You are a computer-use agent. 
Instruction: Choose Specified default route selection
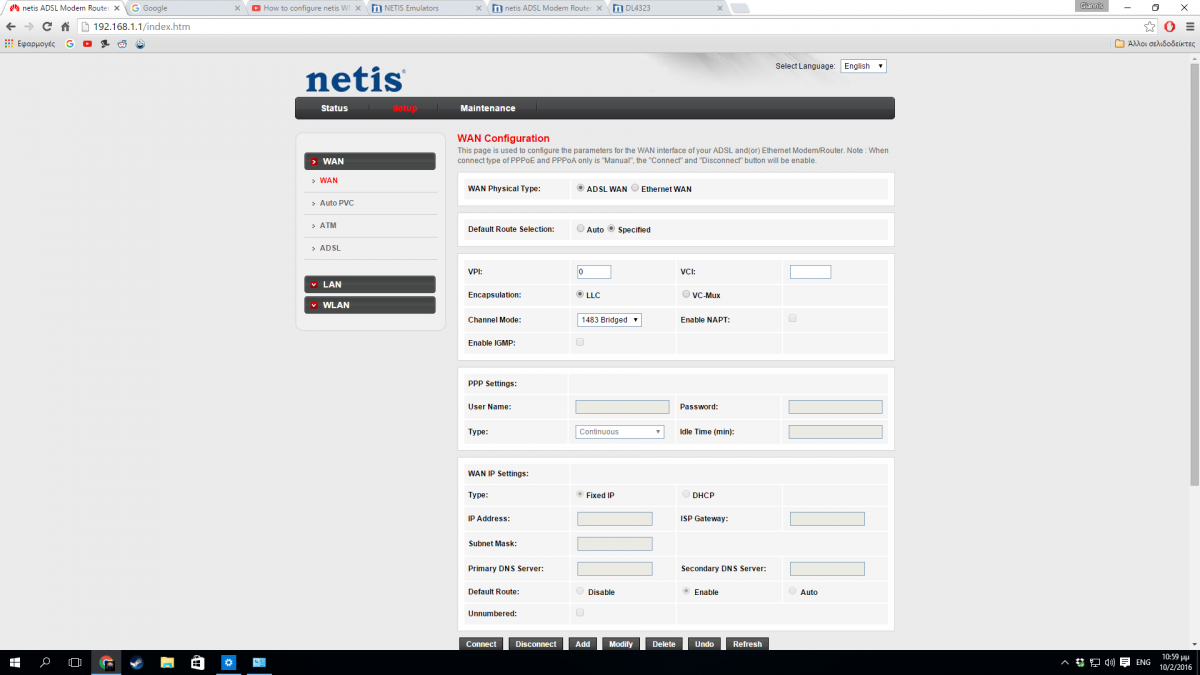(x=612, y=229)
